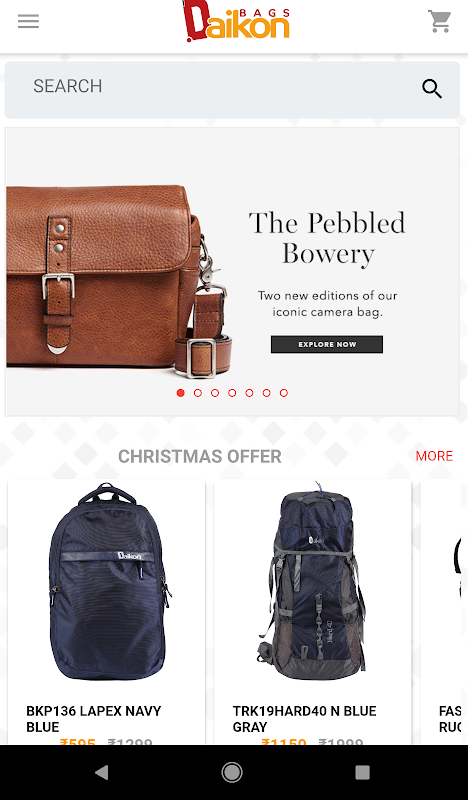
Task: Jump to the fourth carousel dot
Action: click(x=232, y=393)
